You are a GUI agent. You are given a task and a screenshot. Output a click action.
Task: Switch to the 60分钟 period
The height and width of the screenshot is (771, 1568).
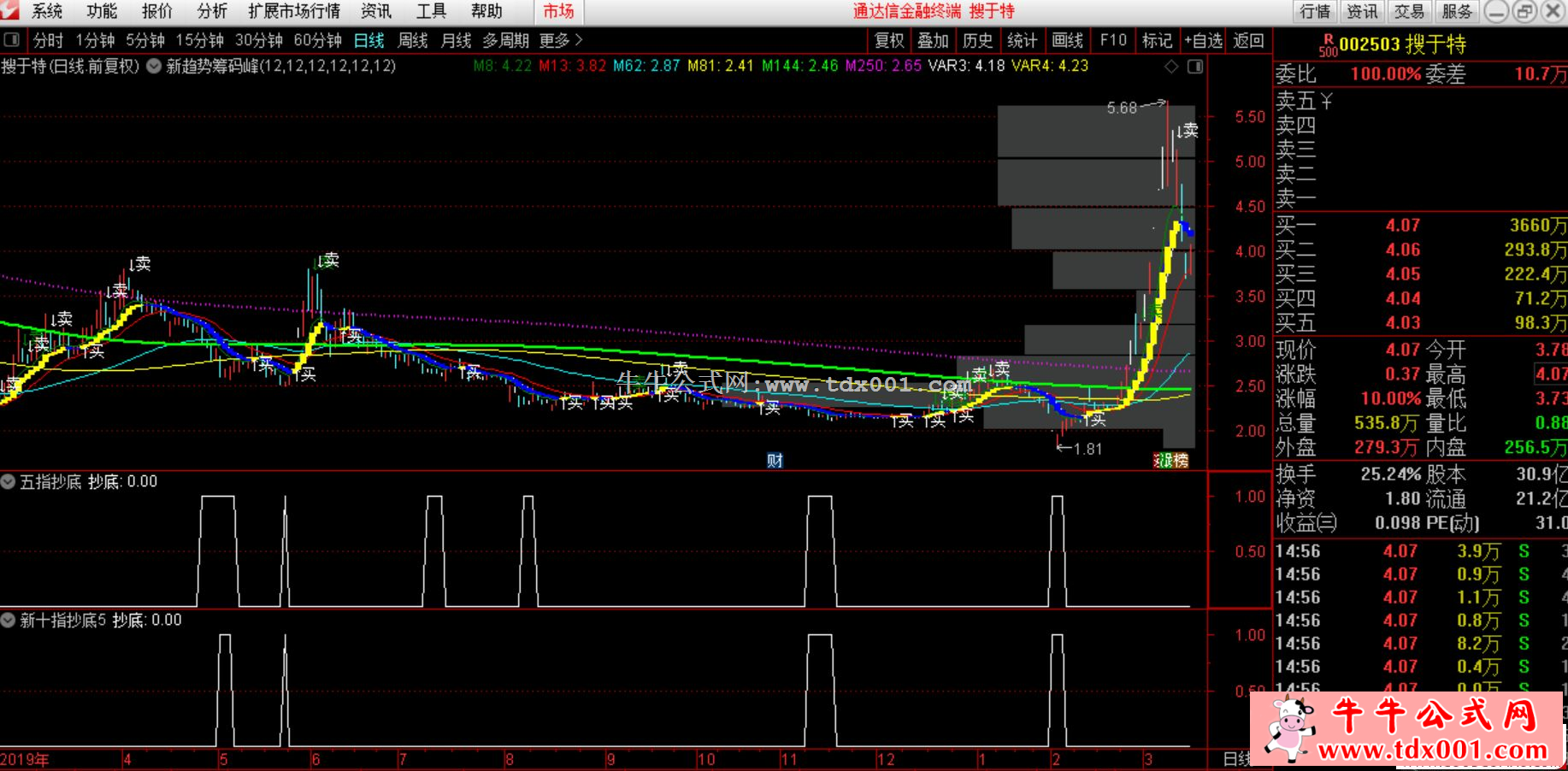[318, 40]
